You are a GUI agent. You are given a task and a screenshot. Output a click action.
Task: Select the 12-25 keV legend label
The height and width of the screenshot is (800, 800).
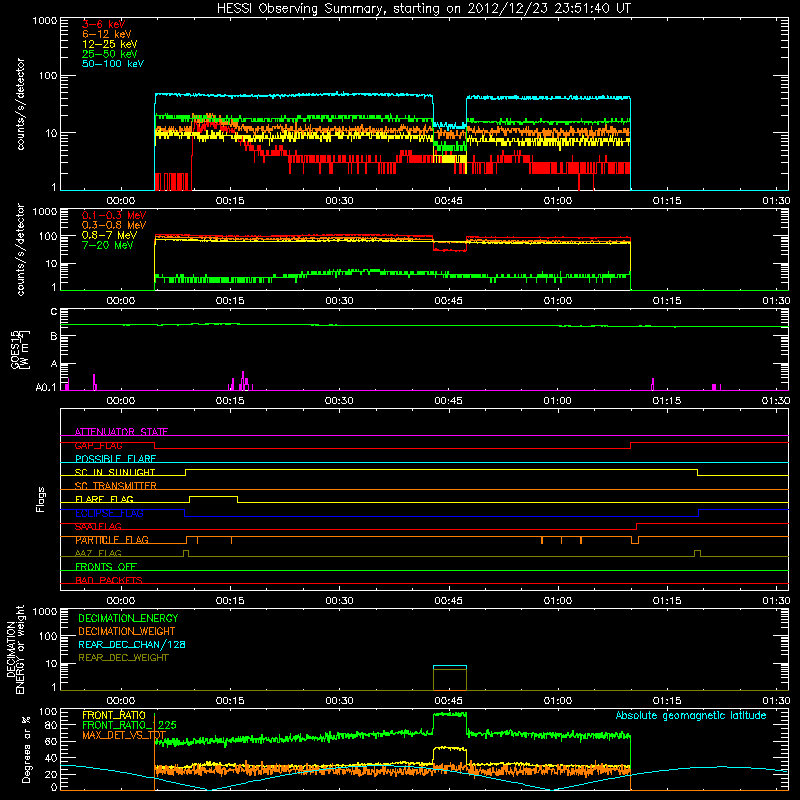click(110, 44)
